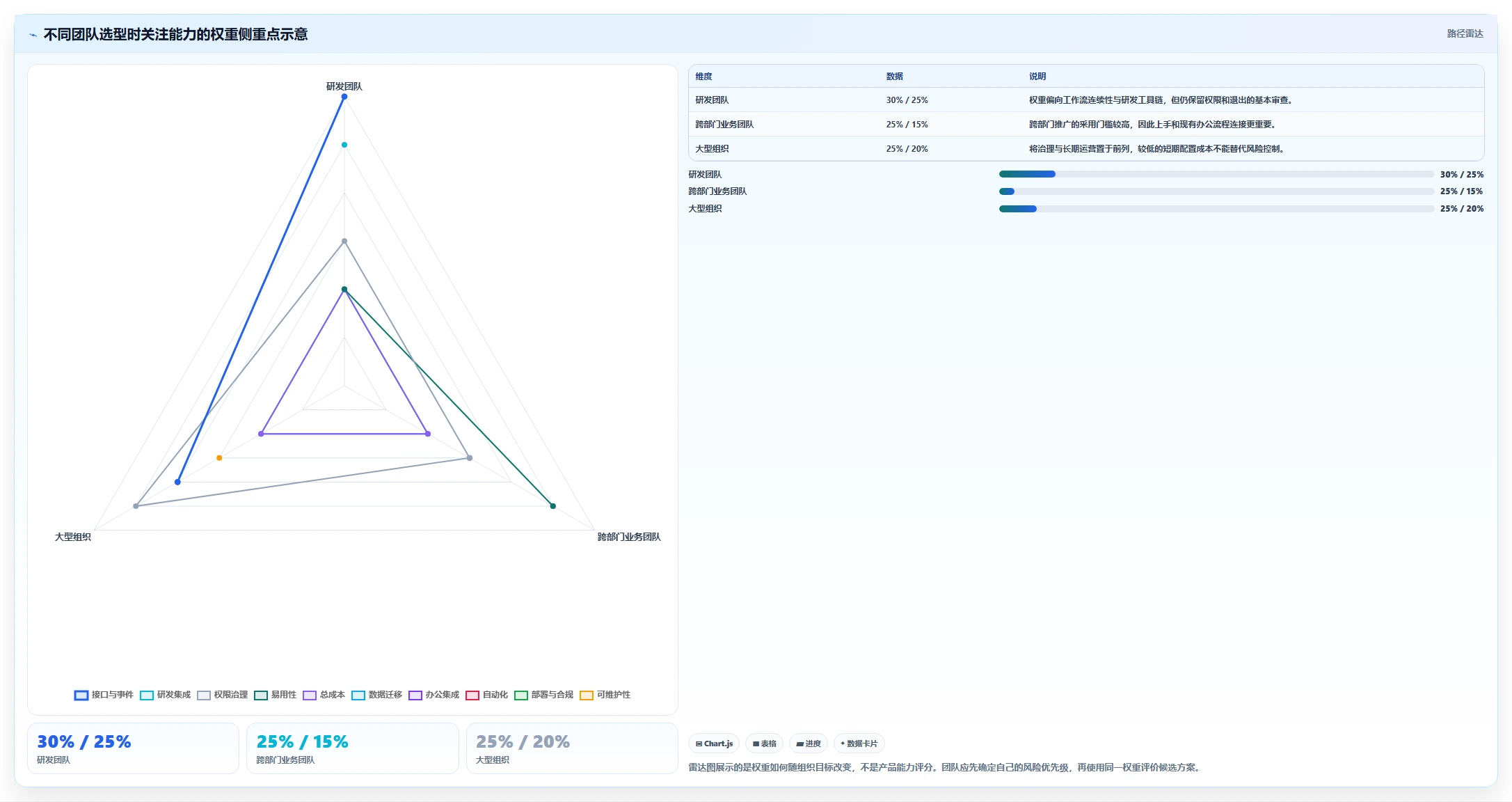Click the 25% / 20% value beside progress bar
The image size is (1512, 802).
[x=1462, y=209]
